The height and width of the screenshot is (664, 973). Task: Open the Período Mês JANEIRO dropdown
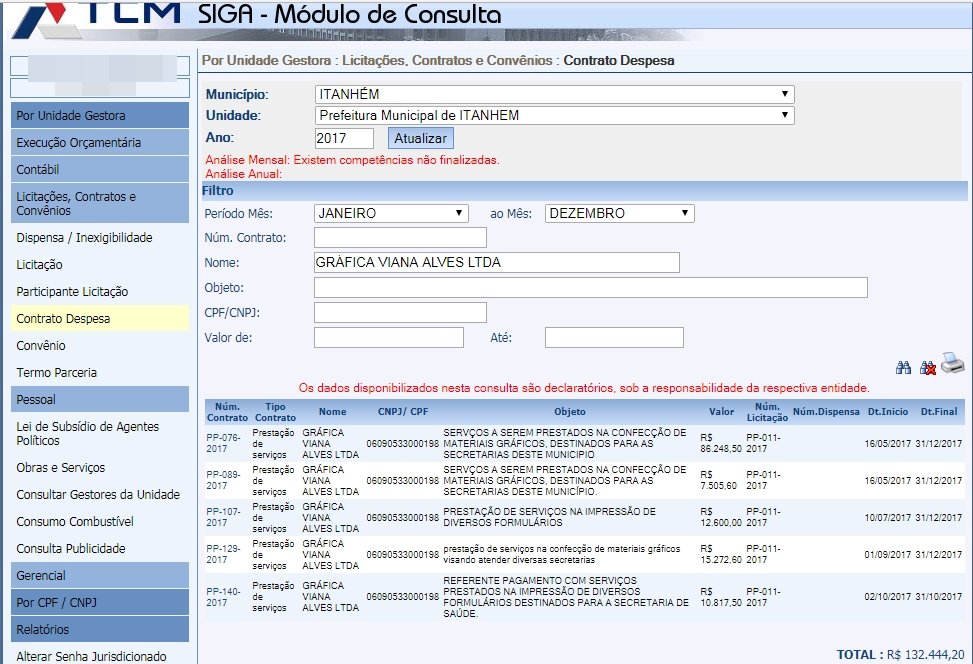pyautogui.click(x=391, y=213)
